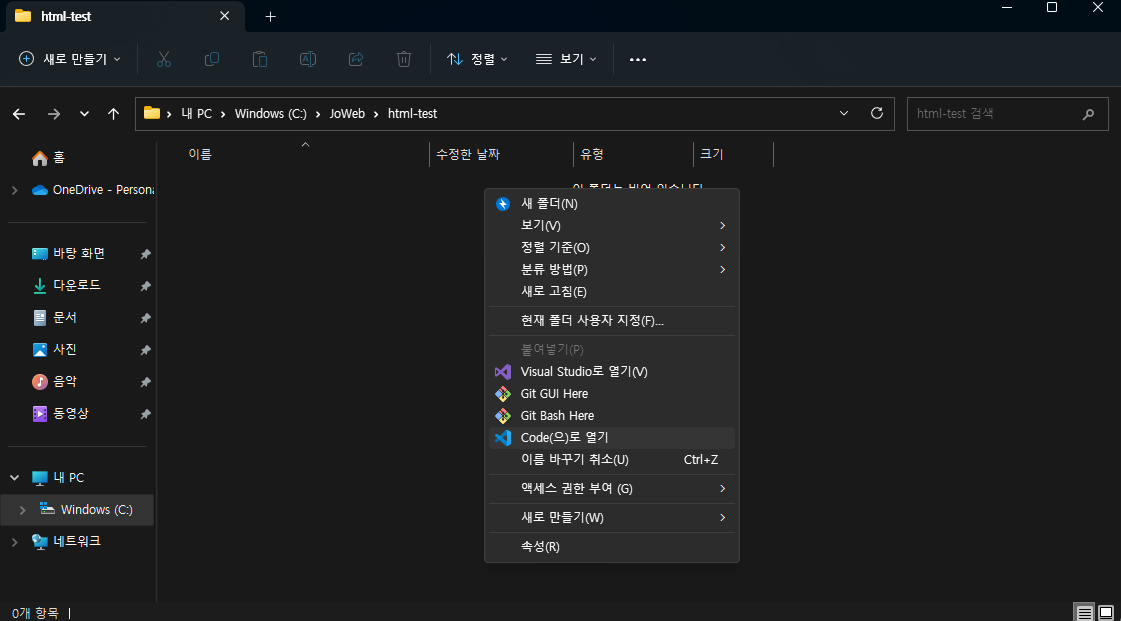Click the Cut icon on the toolbar
The image size is (1121, 621).
(x=163, y=59)
